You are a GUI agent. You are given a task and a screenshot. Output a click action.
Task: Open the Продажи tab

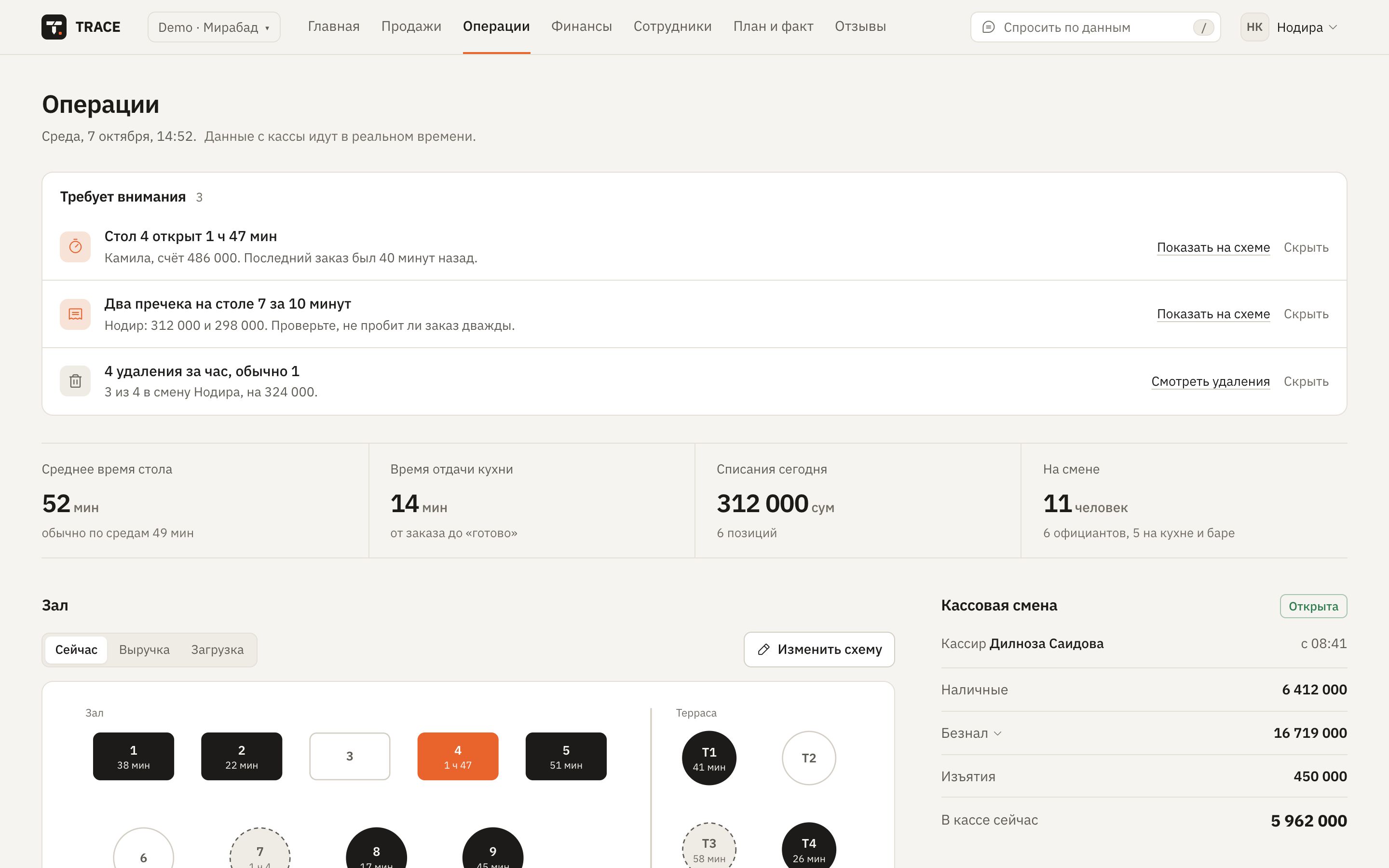tap(411, 27)
